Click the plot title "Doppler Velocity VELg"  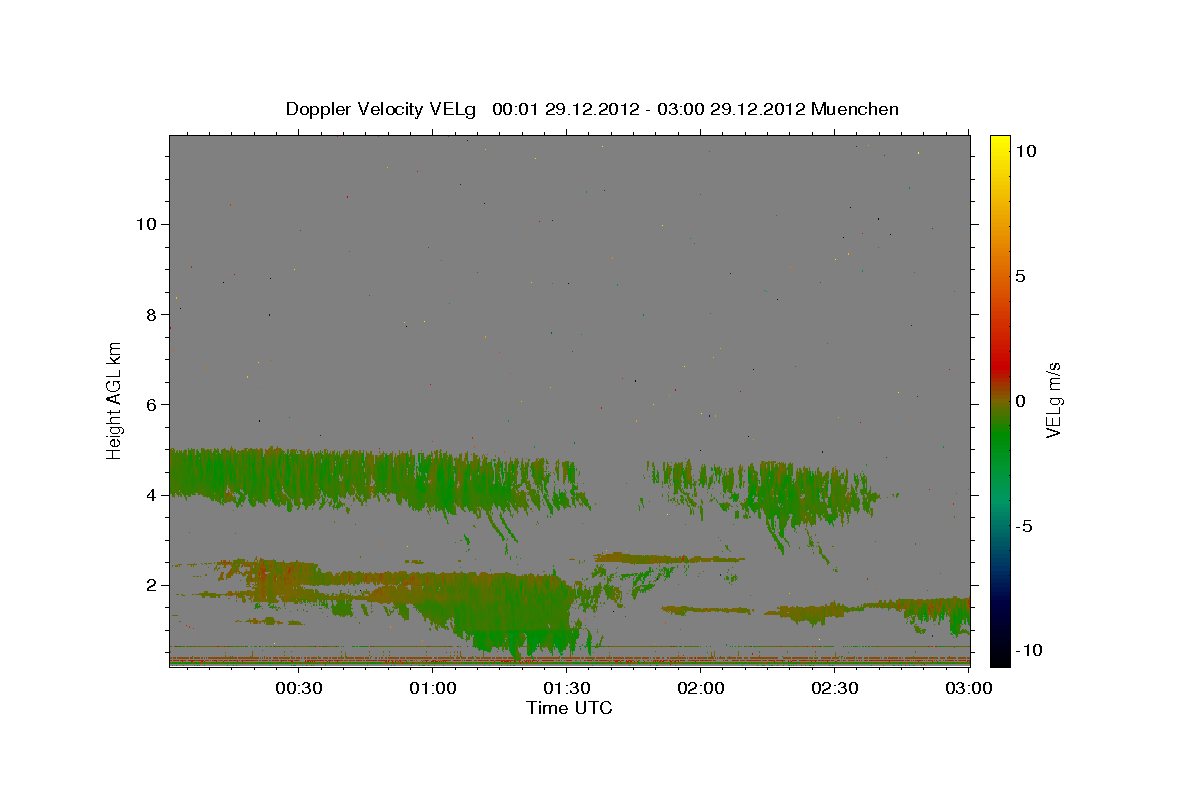[x=383, y=109]
